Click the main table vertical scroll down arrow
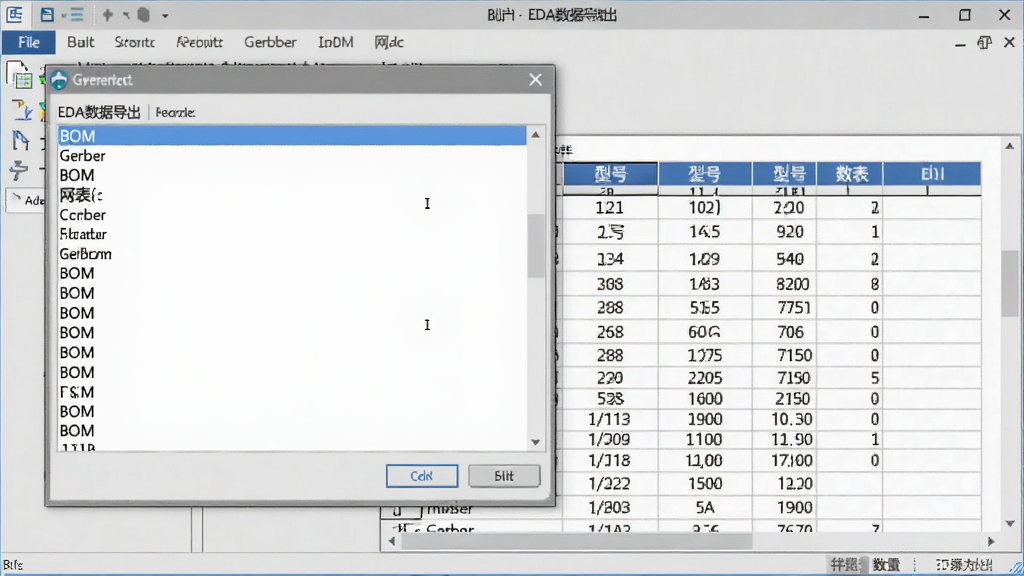Screen dimensions: 1024x576 (1010, 523)
